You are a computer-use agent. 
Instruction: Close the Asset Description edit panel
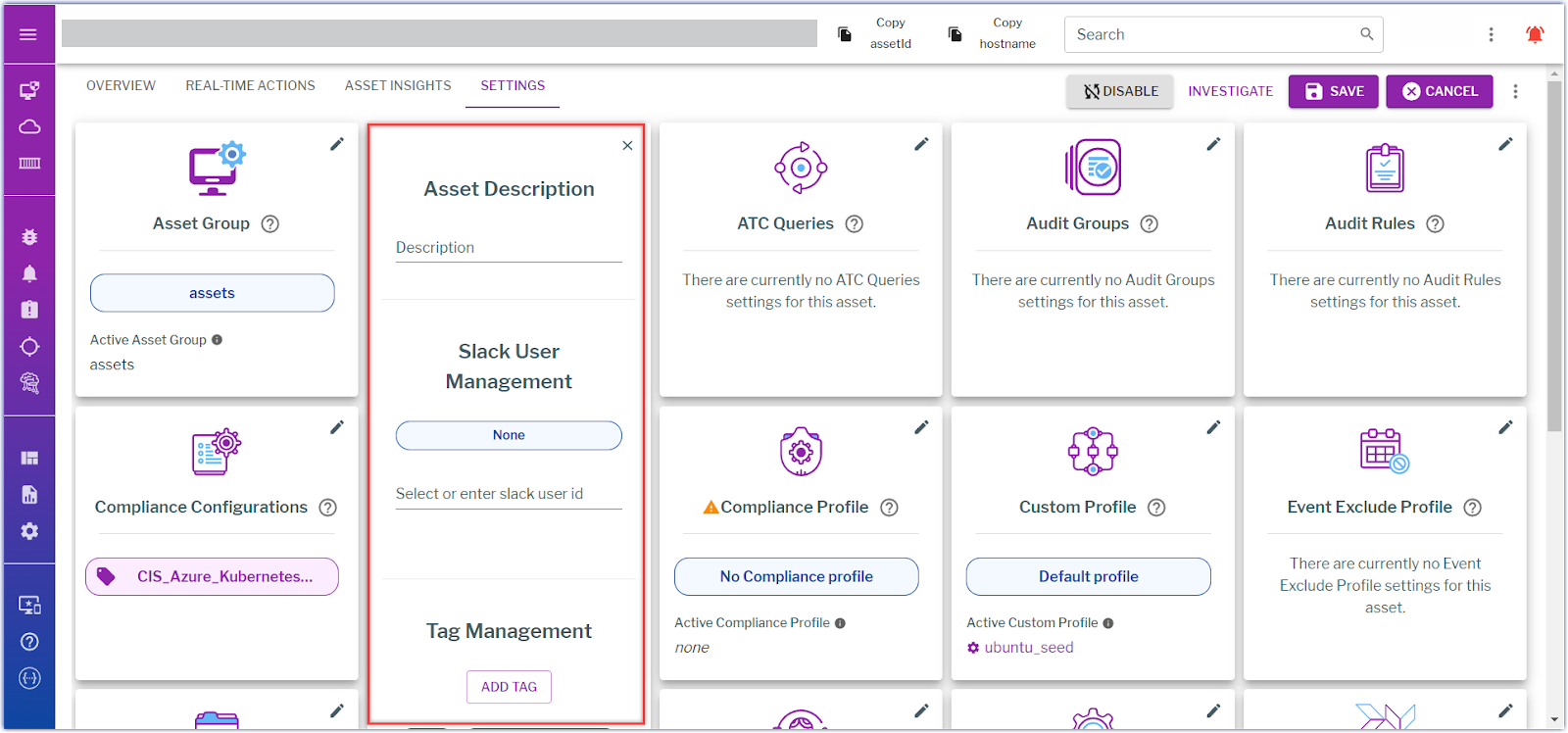tap(627, 146)
